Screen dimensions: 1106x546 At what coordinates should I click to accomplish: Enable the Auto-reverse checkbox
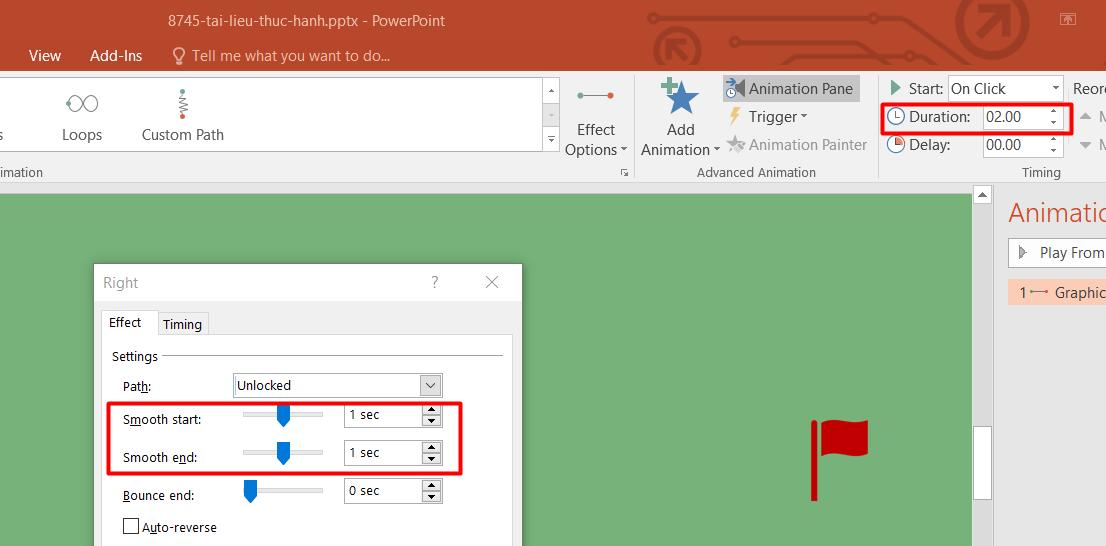point(130,527)
